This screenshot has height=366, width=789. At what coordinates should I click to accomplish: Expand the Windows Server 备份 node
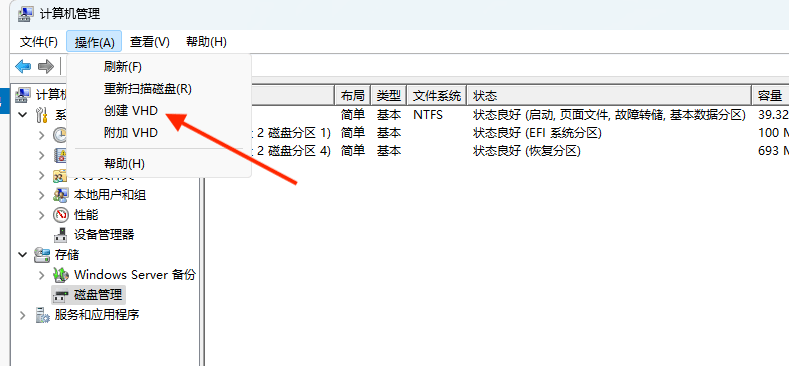point(42,275)
